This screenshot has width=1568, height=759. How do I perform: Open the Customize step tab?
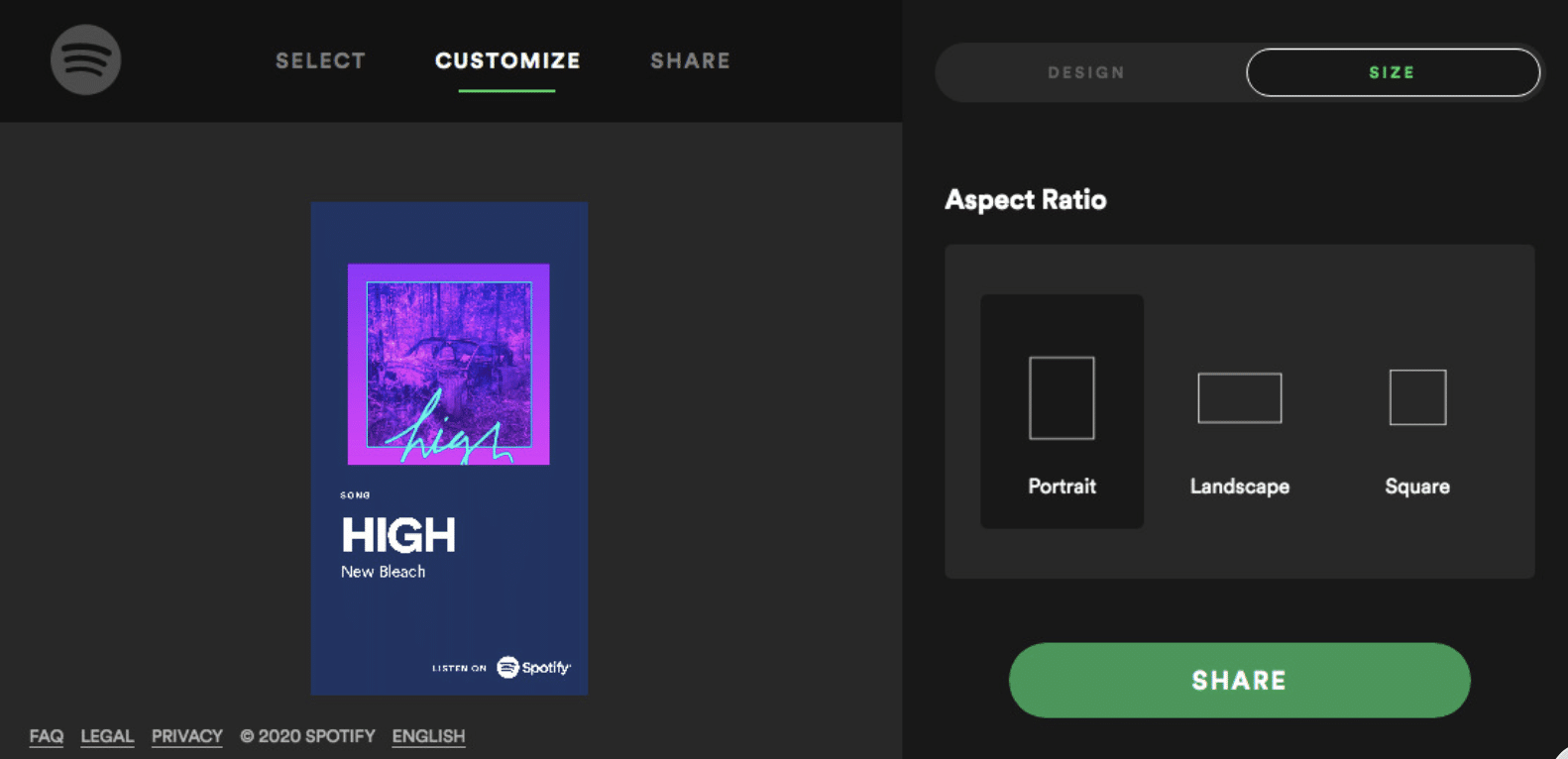point(507,60)
